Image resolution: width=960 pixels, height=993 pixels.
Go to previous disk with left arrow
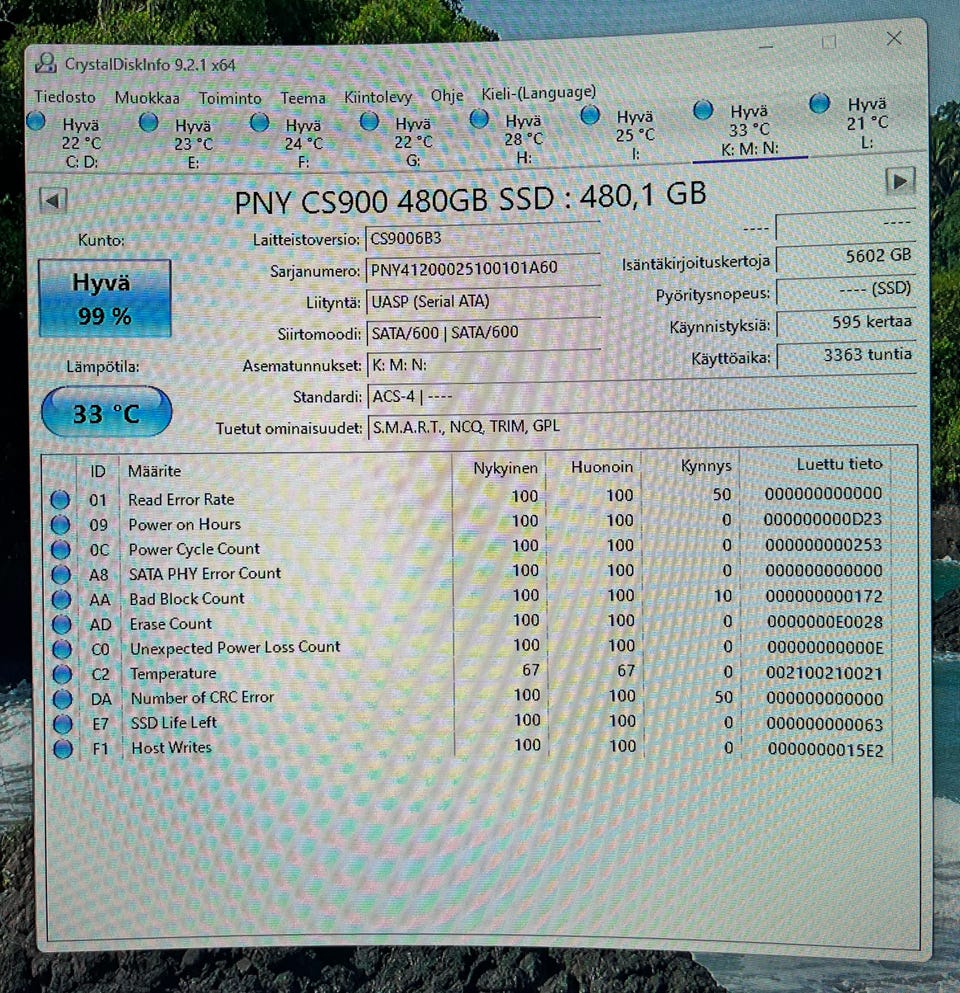[53, 201]
